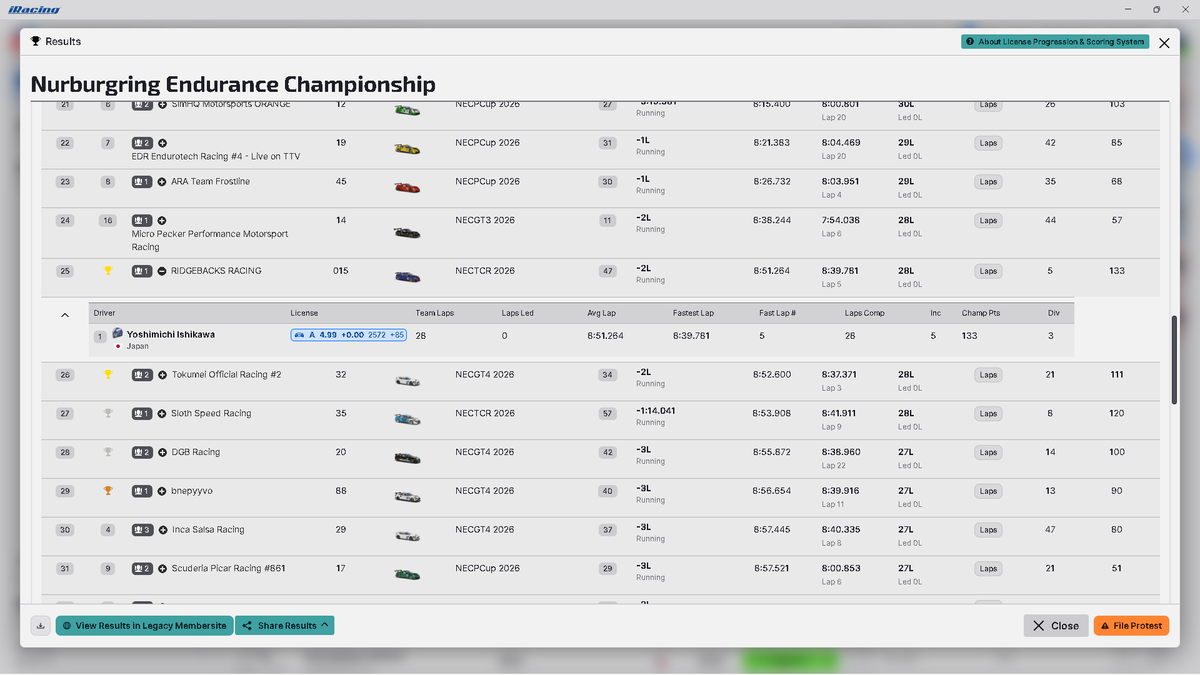Click dark car image for DGB Racing
The image size is (1200, 675).
(407, 458)
